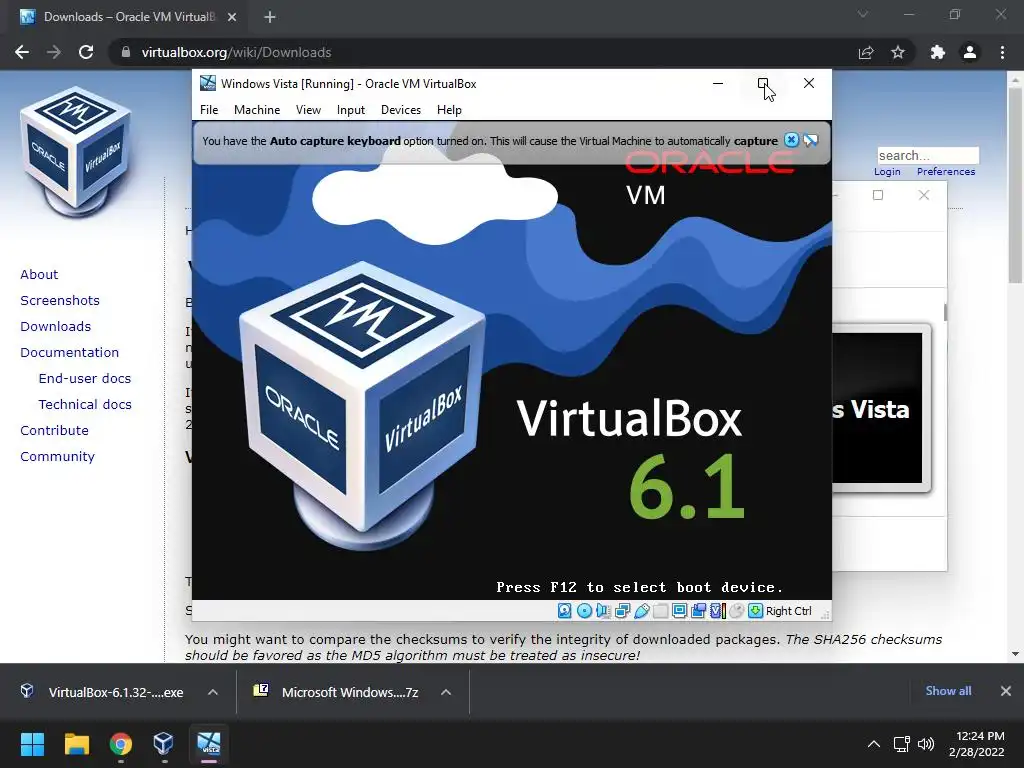The height and width of the screenshot is (768, 1024).
Task: Share this page via Chrome share icon
Action: (866, 52)
